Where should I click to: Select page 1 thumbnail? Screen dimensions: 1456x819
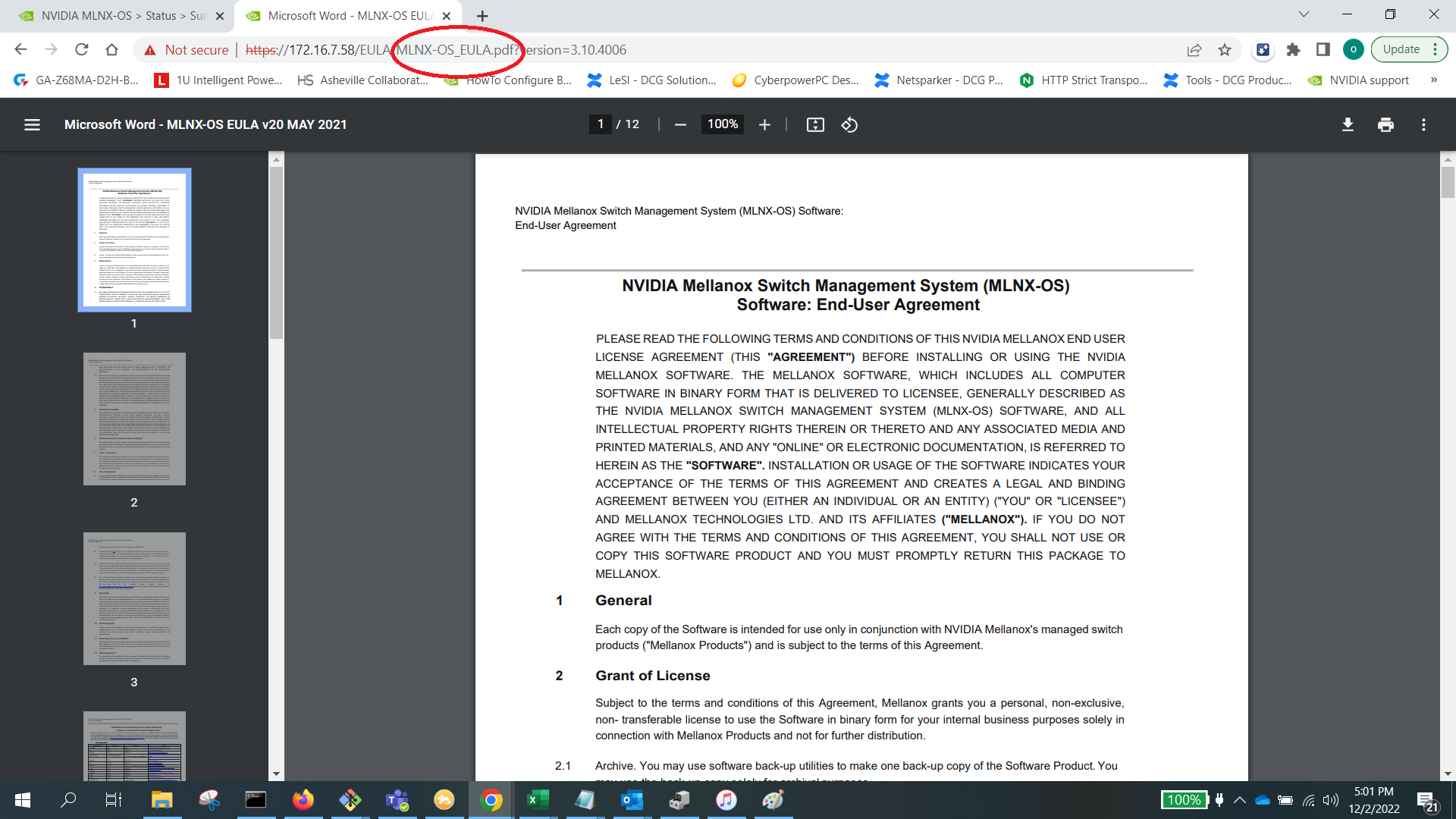click(134, 240)
